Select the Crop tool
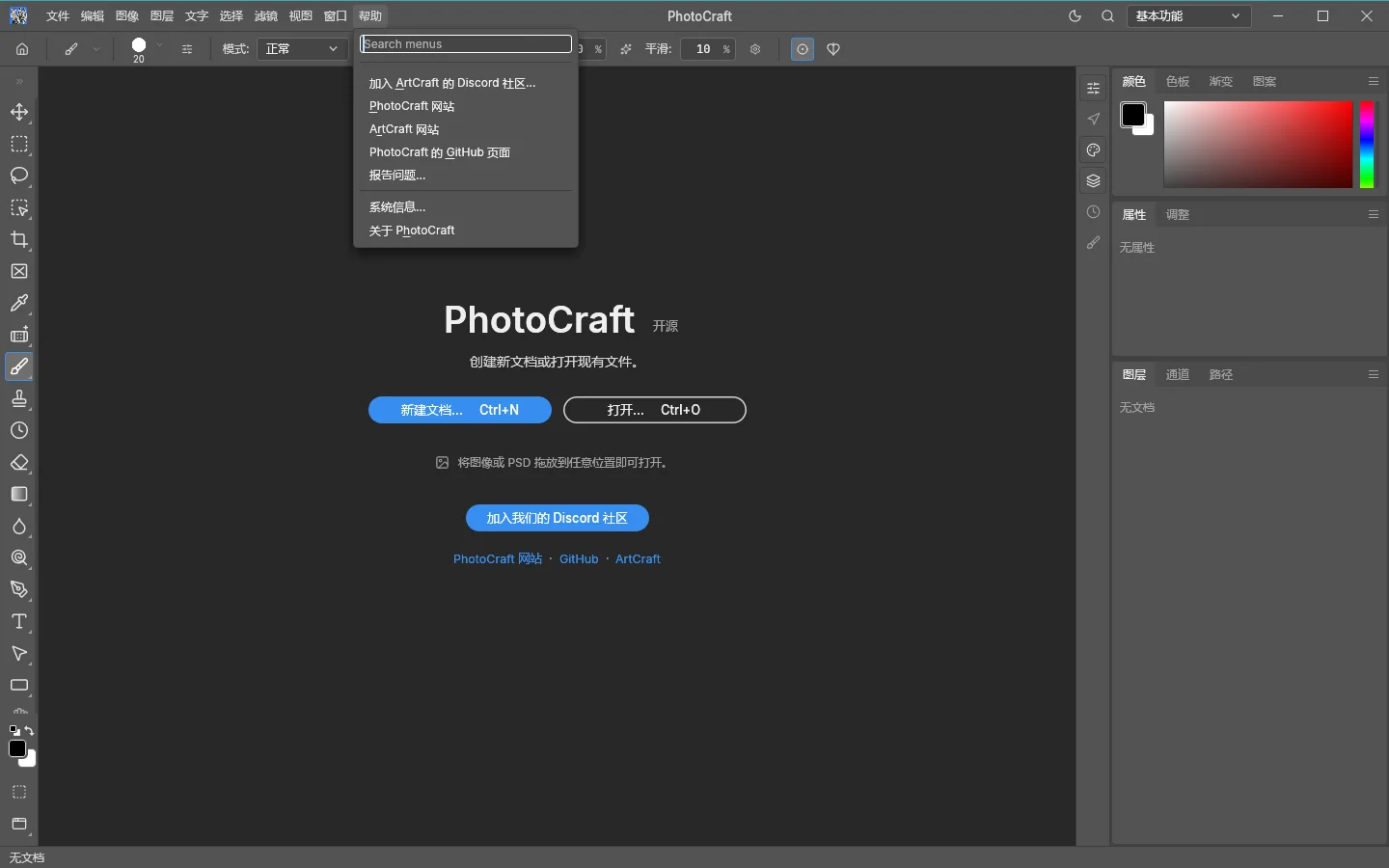The width and height of the screenshot is (1389, 868). [19, 239]
